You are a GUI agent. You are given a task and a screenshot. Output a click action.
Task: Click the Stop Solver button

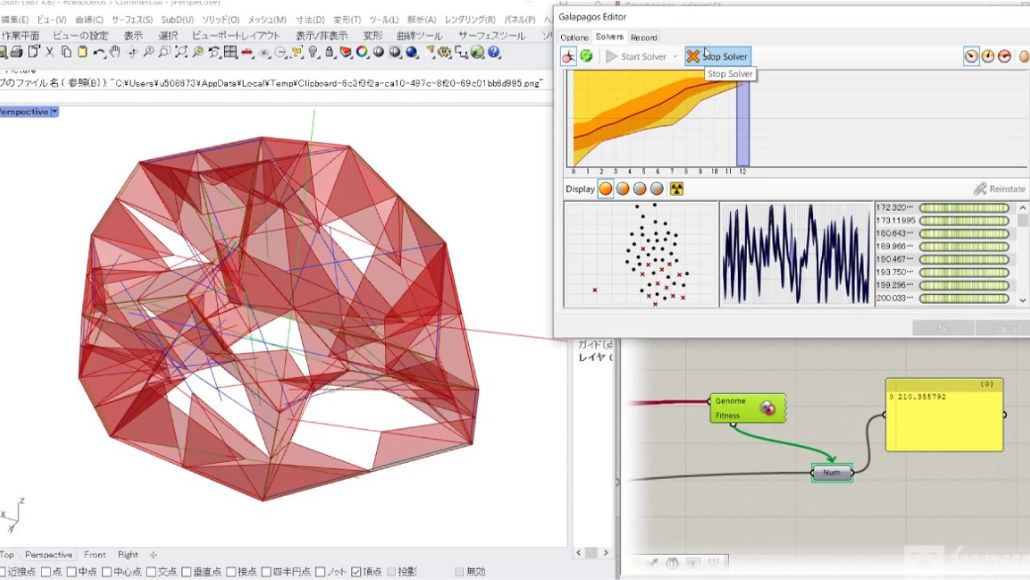tap(717, 57)
